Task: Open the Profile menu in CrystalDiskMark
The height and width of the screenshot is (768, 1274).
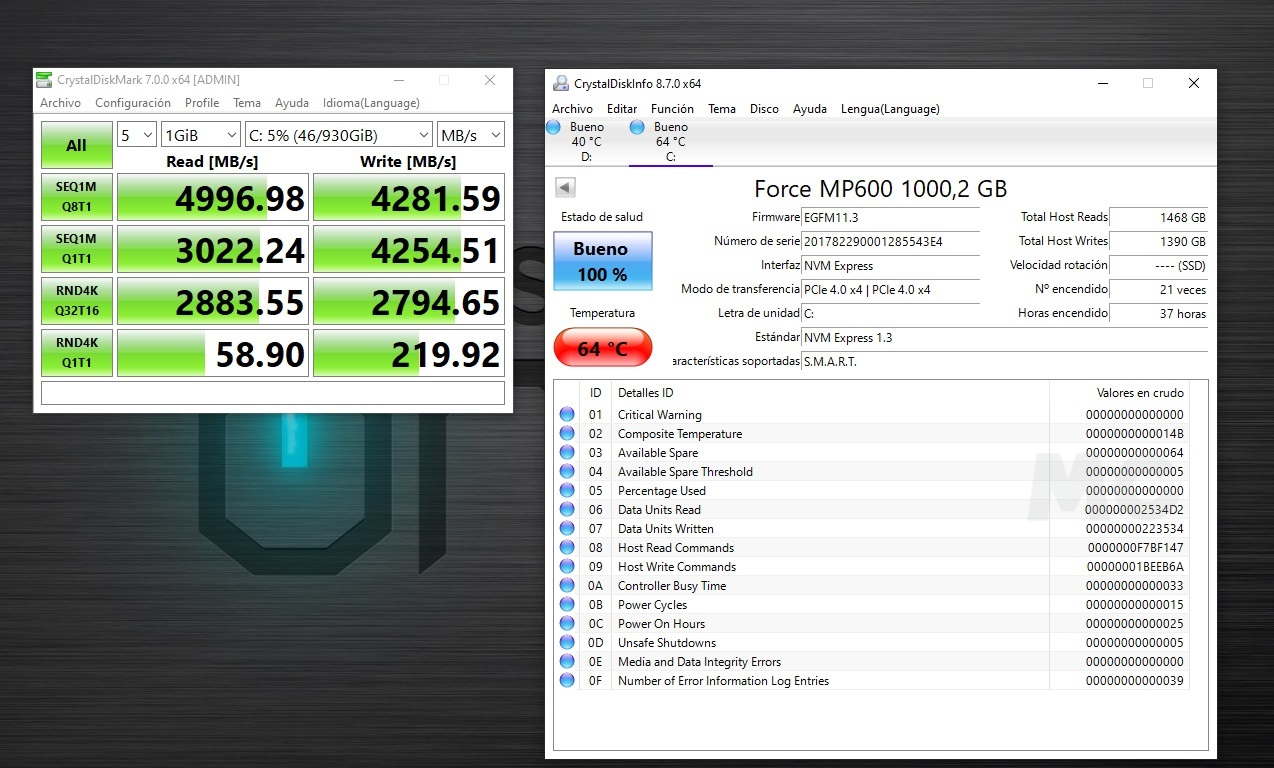Action: click(201, 103)
